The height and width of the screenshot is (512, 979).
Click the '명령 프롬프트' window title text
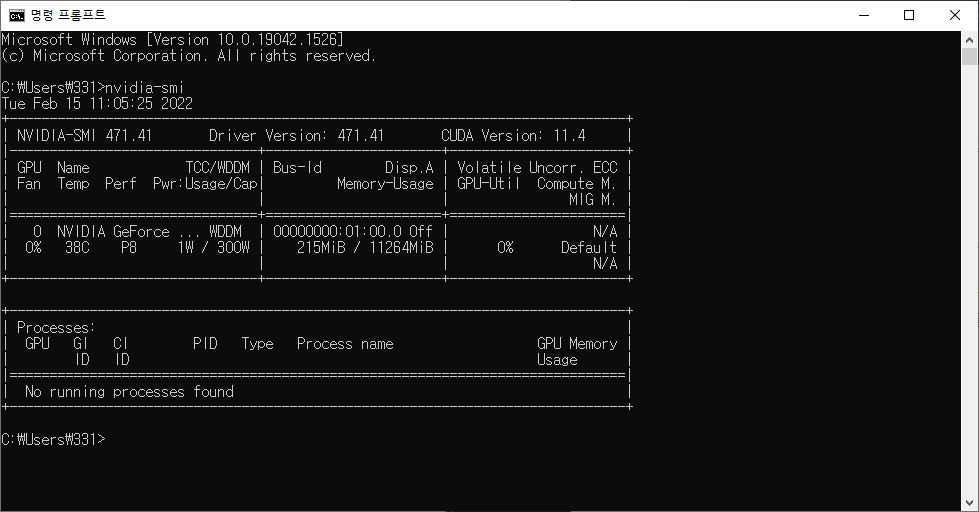click(68, 15)
